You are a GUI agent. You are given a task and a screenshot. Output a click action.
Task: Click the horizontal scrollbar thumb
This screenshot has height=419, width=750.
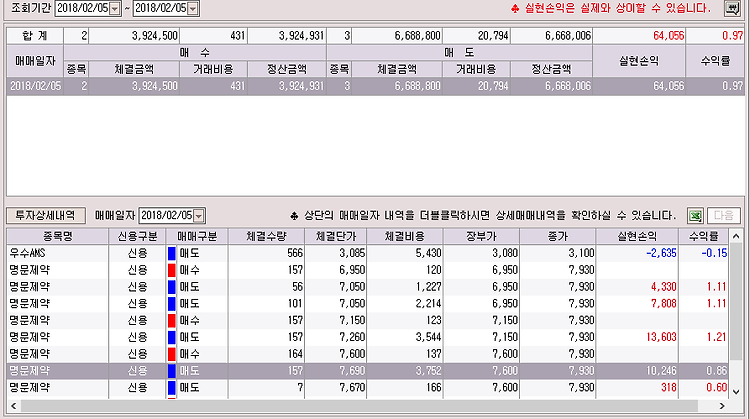click(x=359, y=406)
